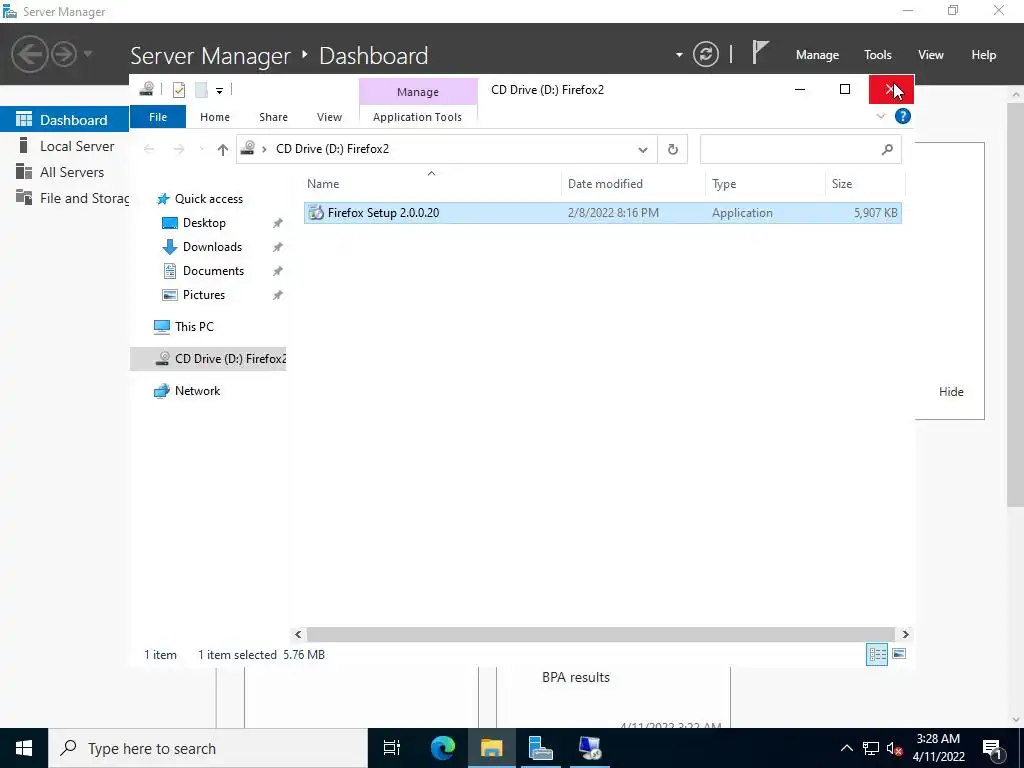Viewport: 1024px width, 768px height.
Task: Switch to the Home ribbon tab
Action: click(215, 117)
